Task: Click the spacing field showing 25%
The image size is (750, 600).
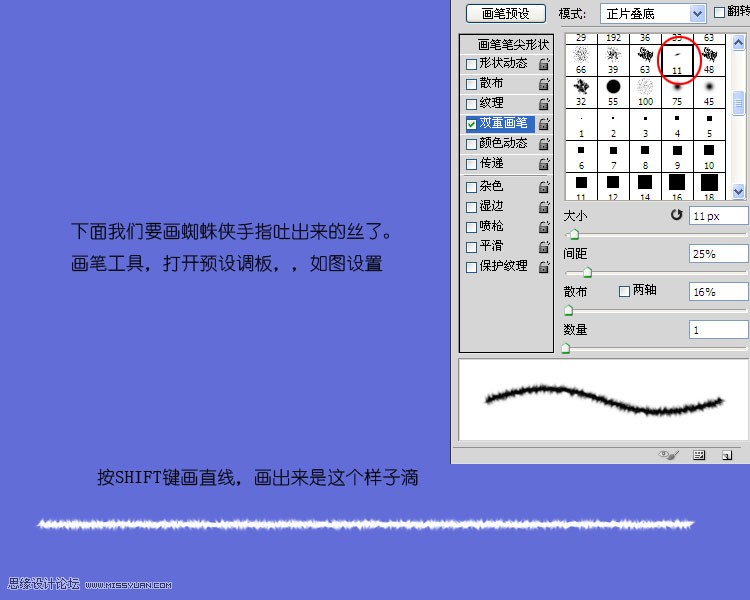Action: (x=719, y=254)
